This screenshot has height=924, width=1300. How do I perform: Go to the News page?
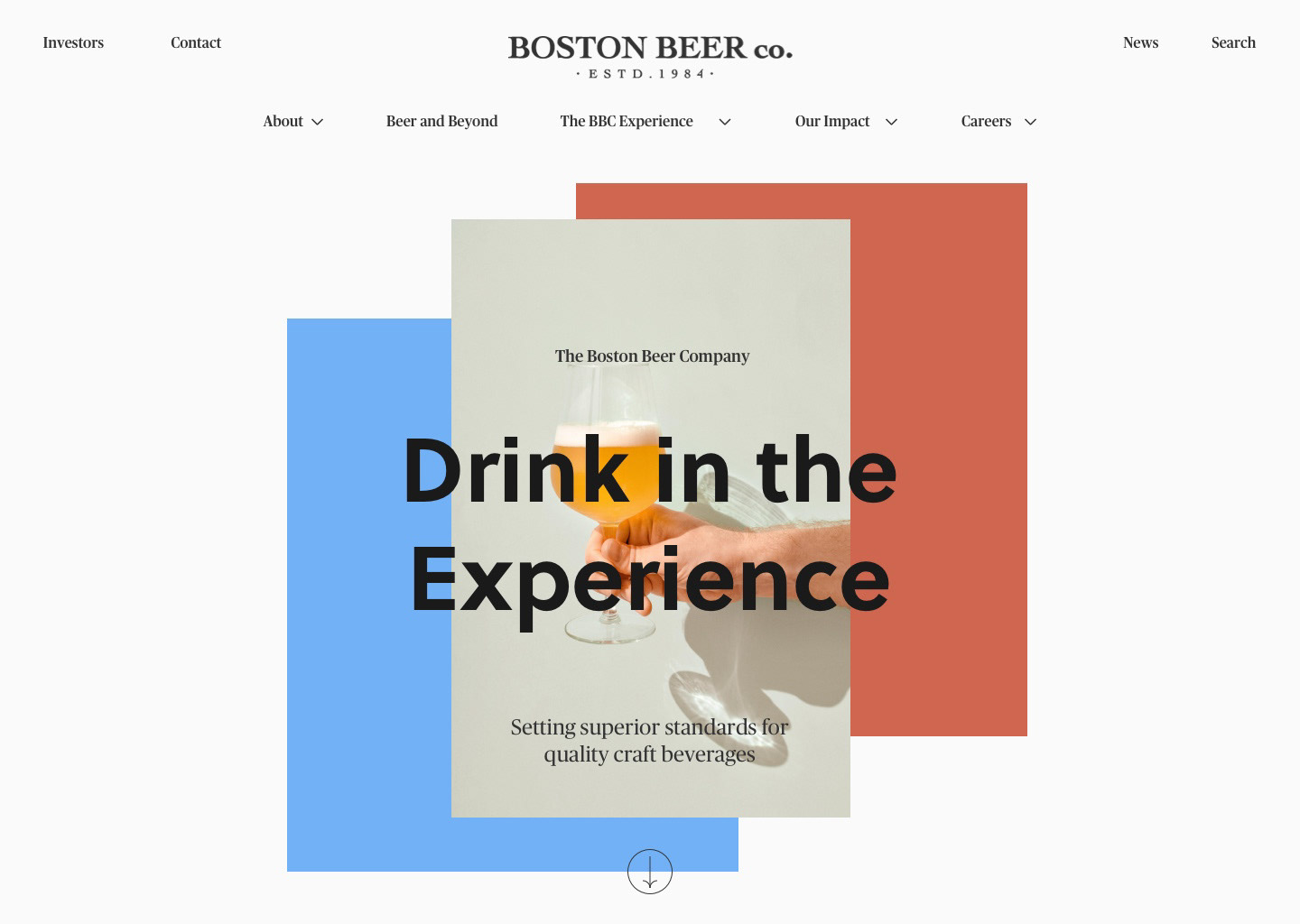pos(1140,42)
